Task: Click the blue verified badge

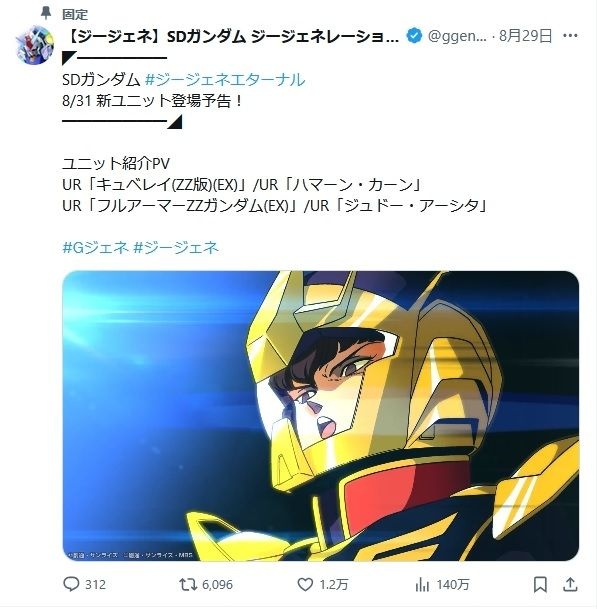Action: point(414,36)
